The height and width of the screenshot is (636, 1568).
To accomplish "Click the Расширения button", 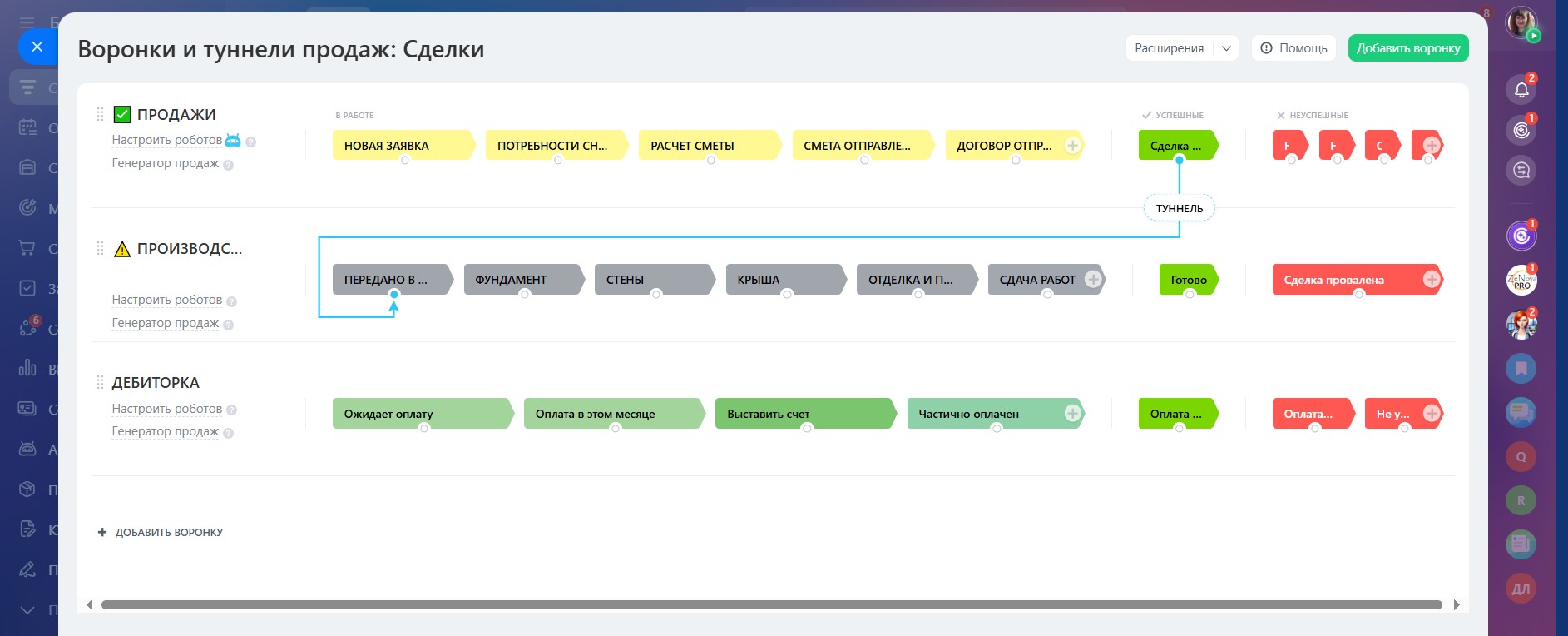I will (1170, 48).
